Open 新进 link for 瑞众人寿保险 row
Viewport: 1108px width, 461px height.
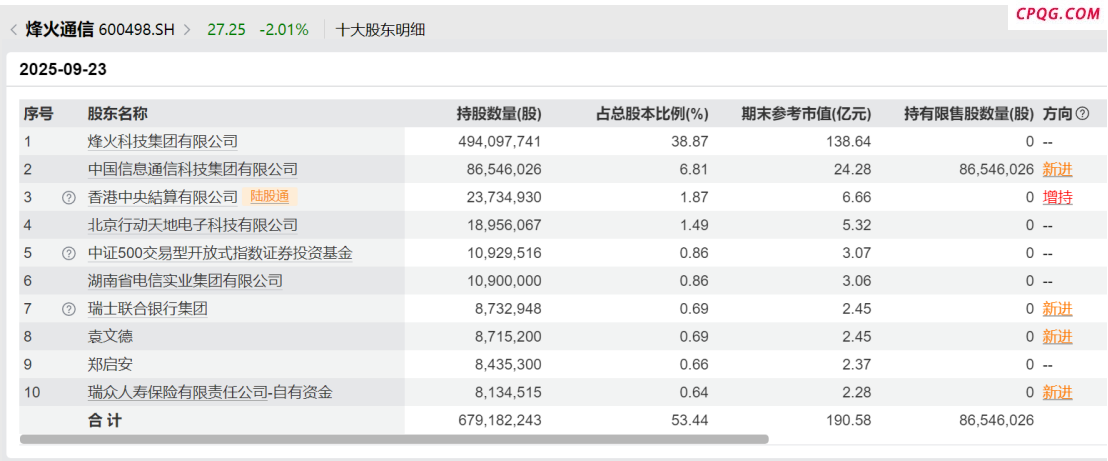click(1057, 393)
